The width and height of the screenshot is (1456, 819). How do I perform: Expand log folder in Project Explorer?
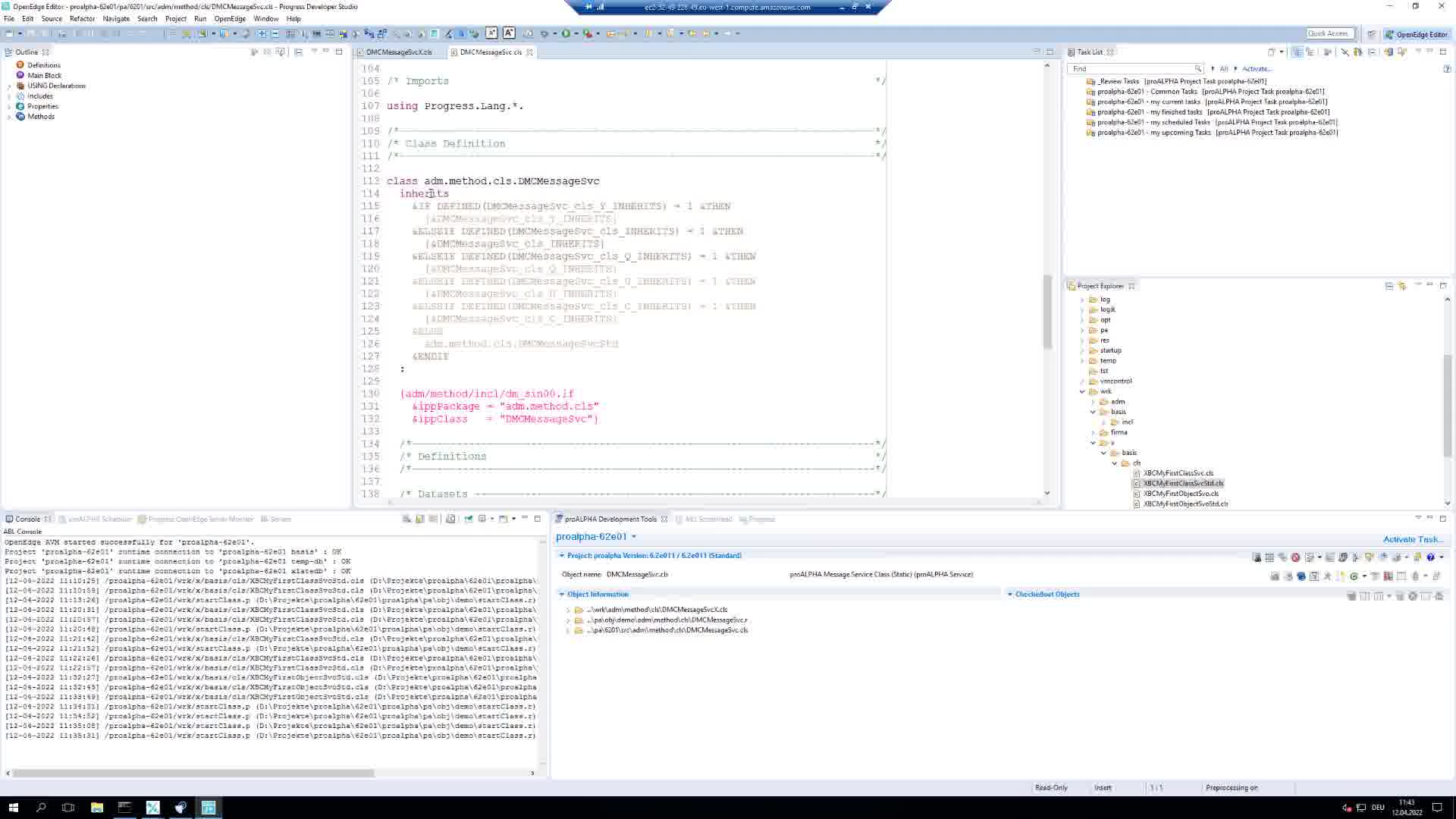point(1082,300)
